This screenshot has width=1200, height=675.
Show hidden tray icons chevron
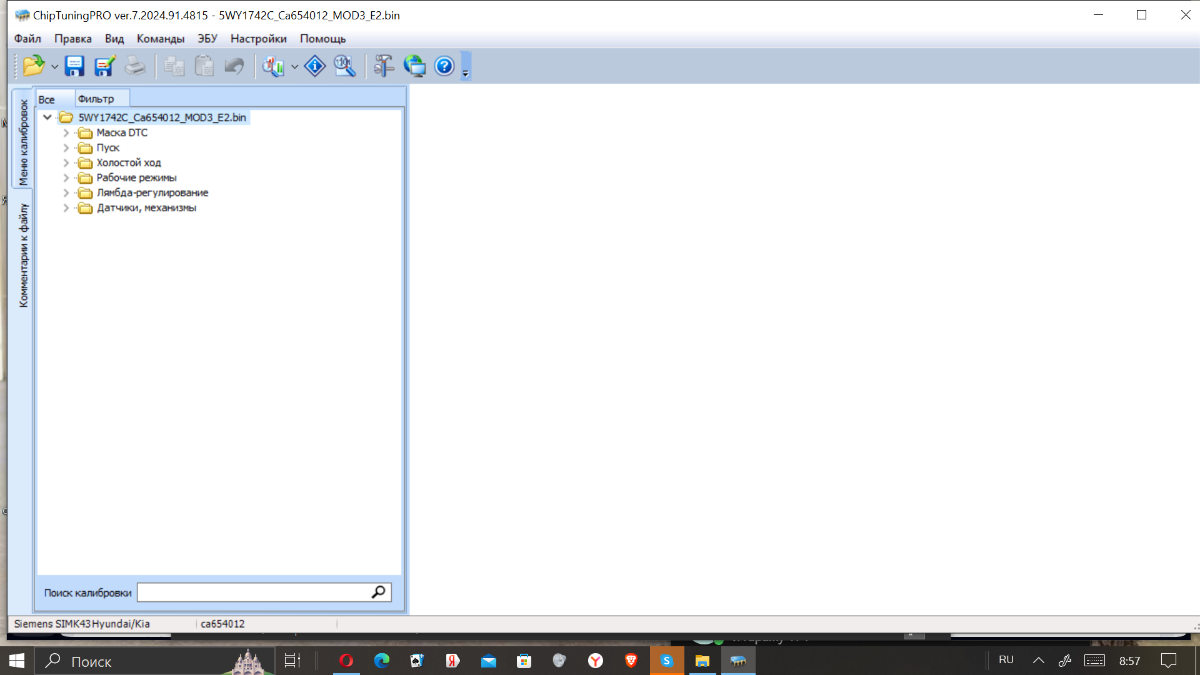point(1038,660)
